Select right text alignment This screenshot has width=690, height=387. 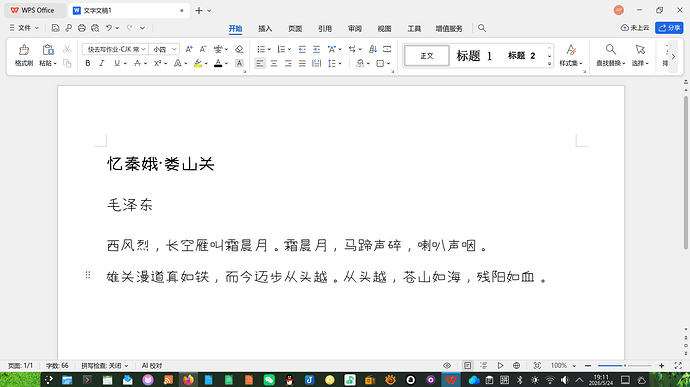(288, 63)
